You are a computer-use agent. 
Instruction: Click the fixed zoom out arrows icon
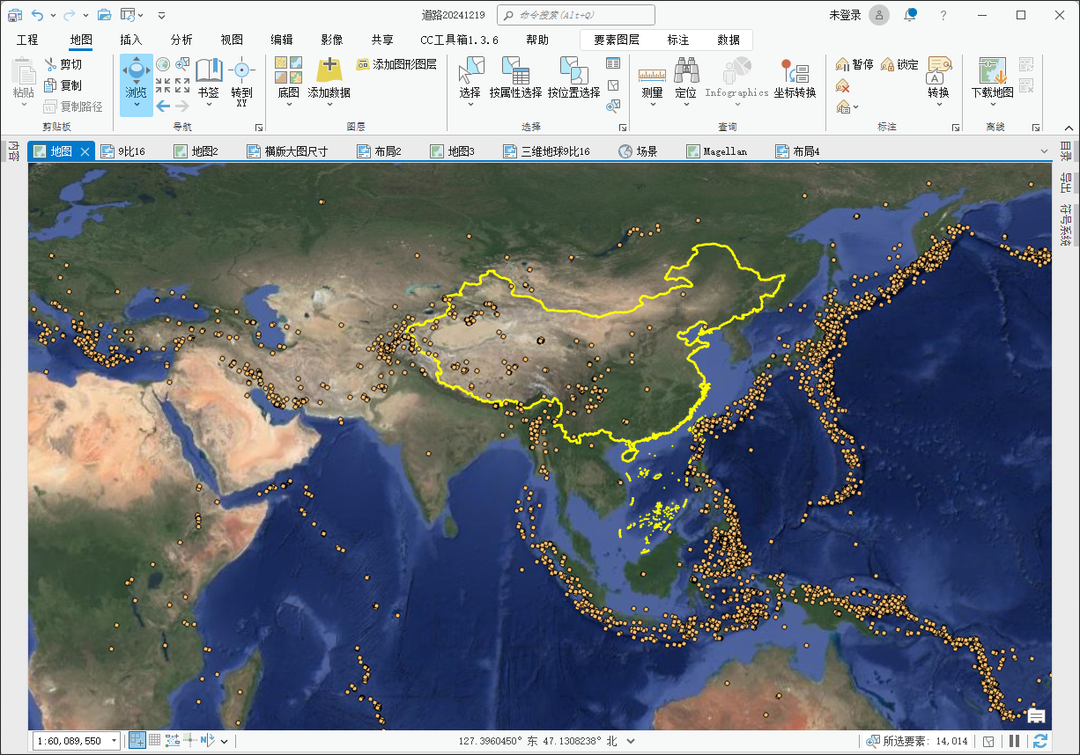[x=183, y=85]
